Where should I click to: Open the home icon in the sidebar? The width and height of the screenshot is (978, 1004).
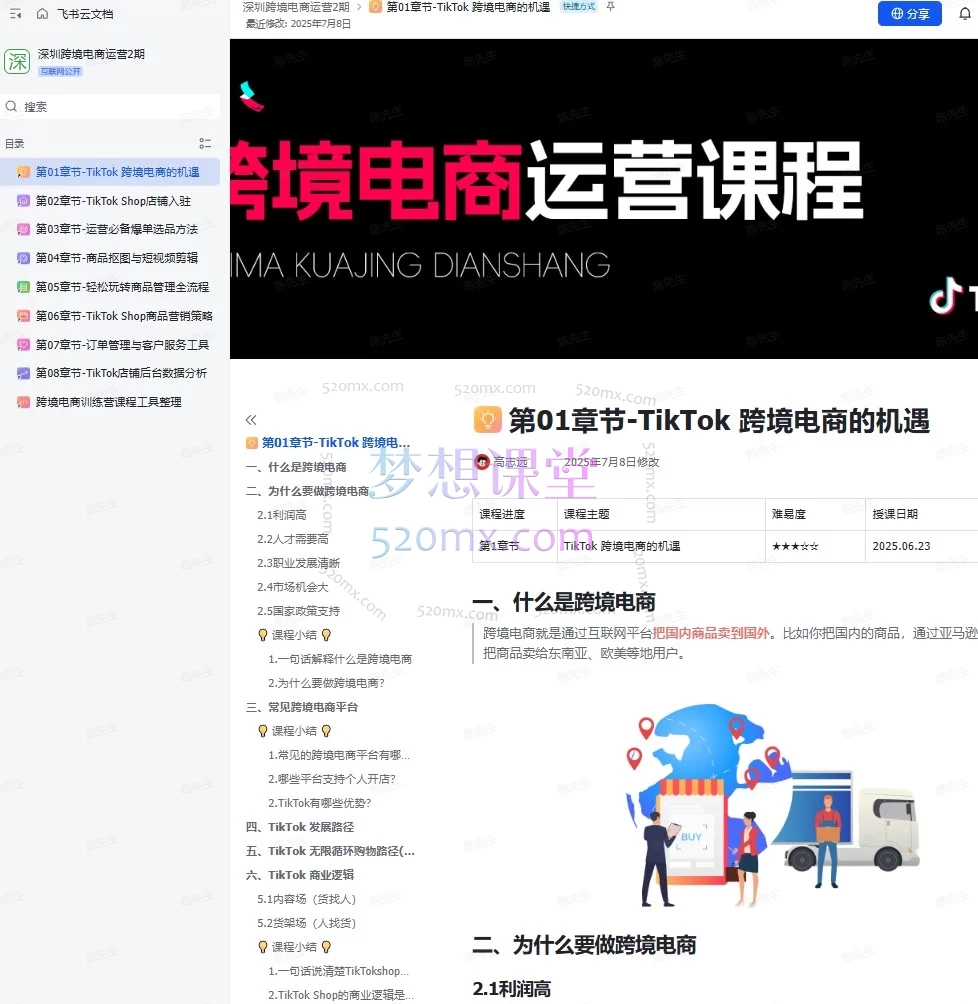tap(40, 14)
